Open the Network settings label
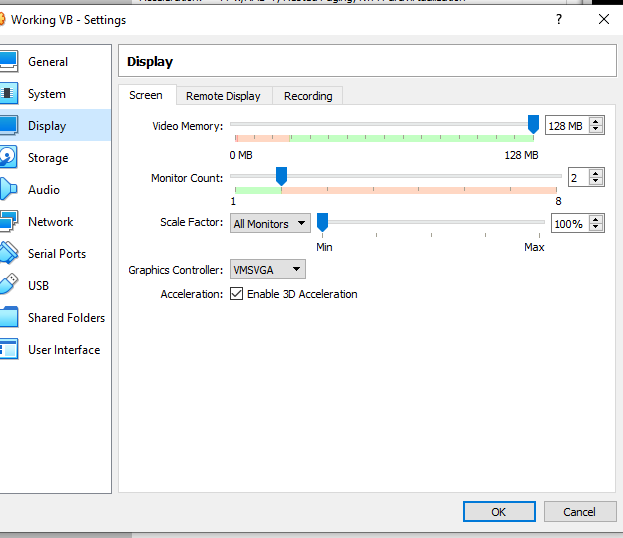 tap(50, 222)
